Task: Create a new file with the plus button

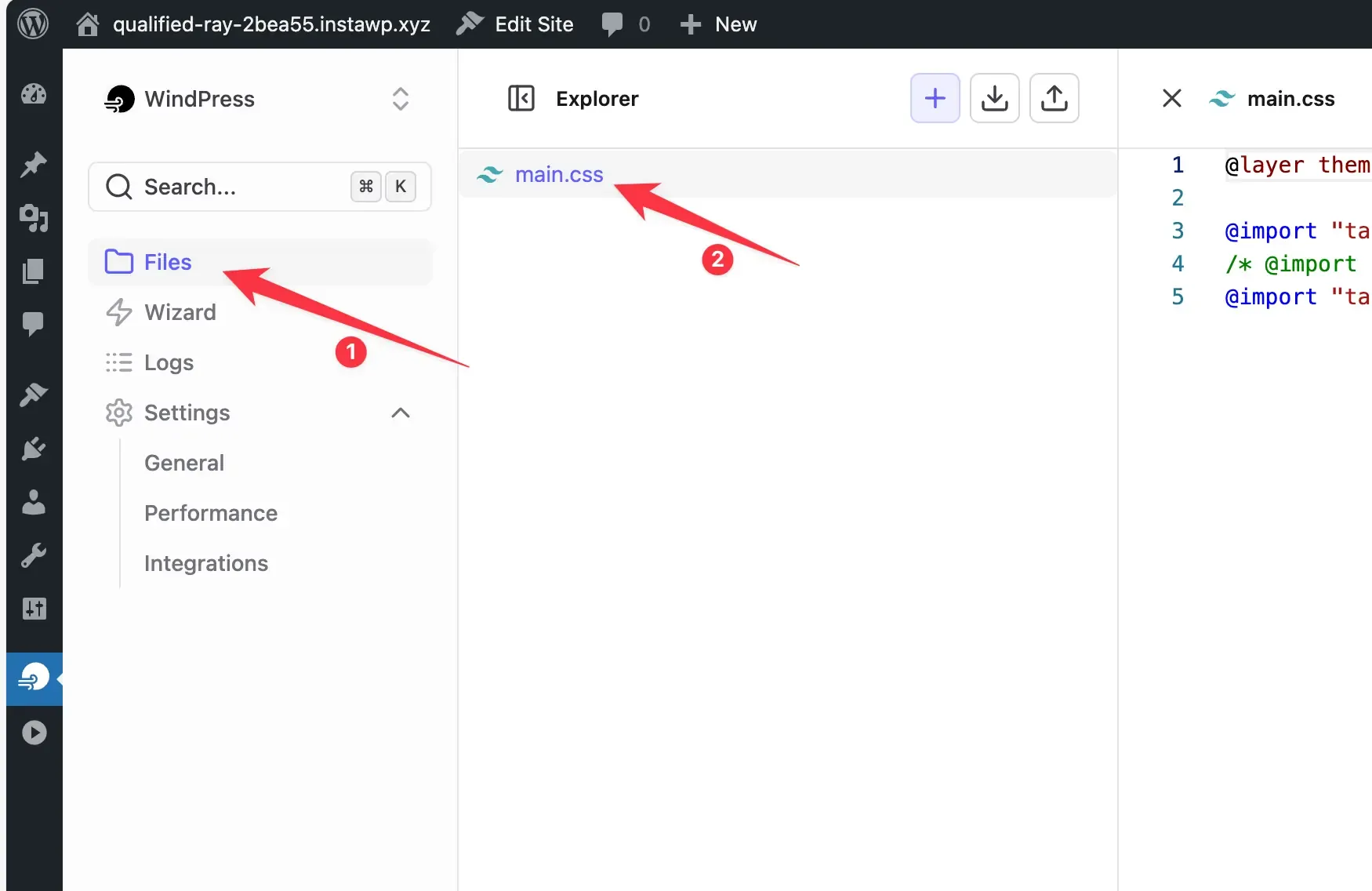Action: tap(935, 98)
